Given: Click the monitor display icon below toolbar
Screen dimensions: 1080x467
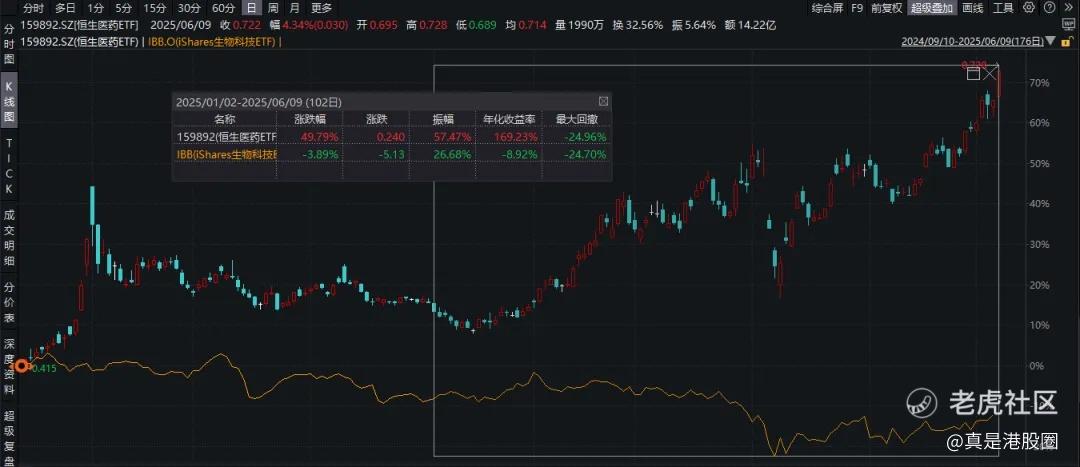Looking at the screenshot, I should point(1070,25).
